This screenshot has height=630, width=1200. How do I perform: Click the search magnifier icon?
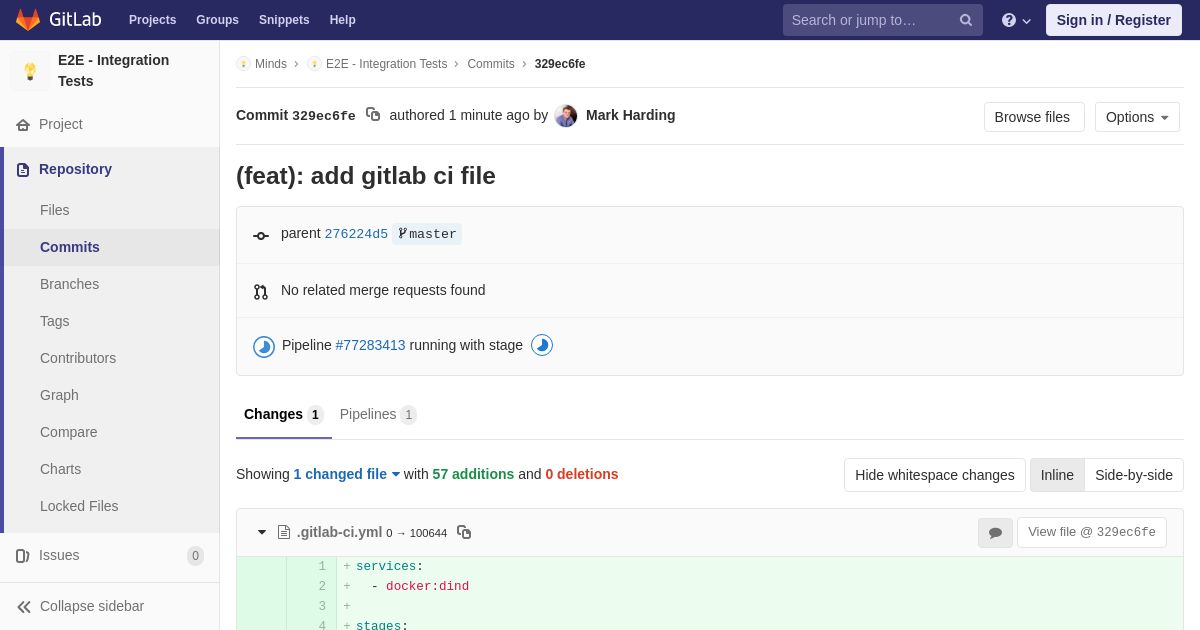tap(966, 20)
